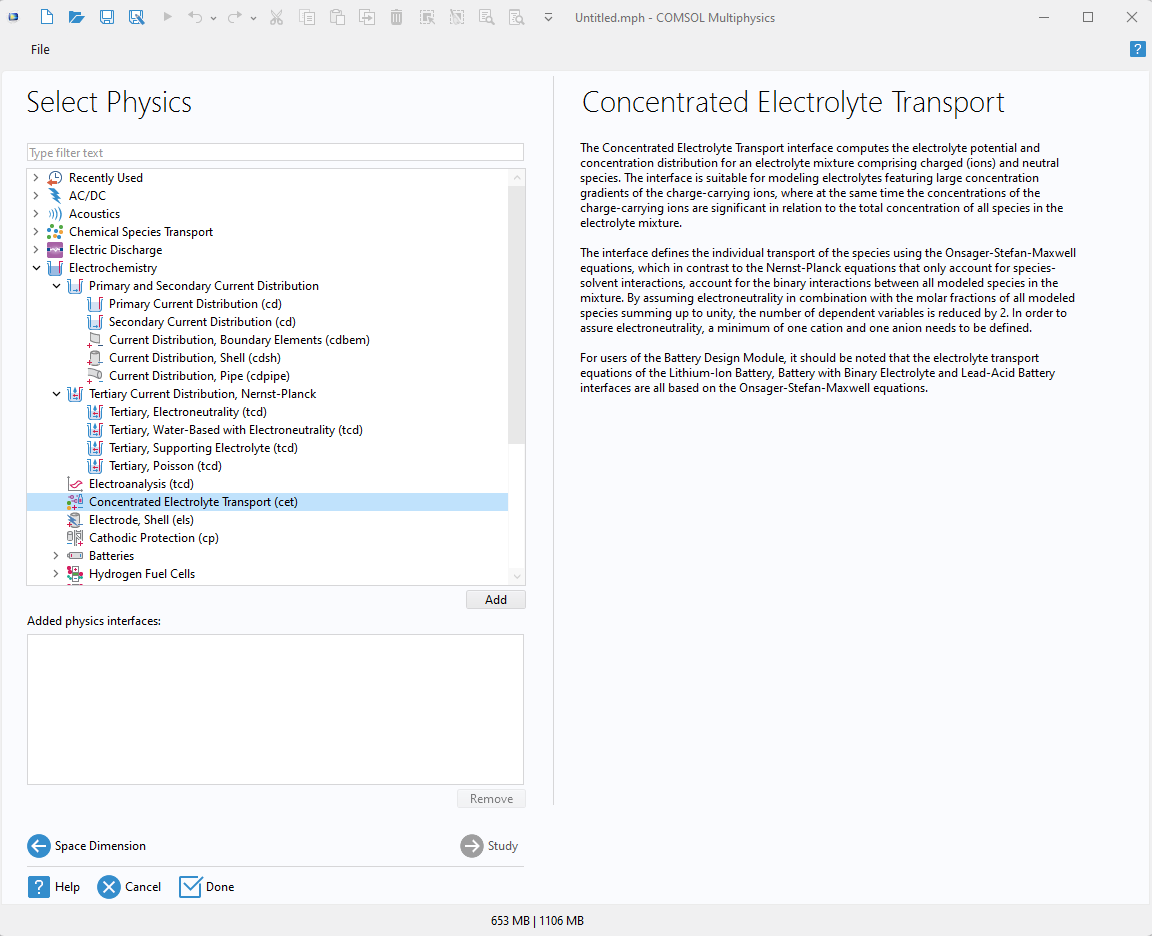Select Tertiary, Poisson (tcd)
Image resolution: width=1152 pixels, height=936 pixels.
pos(165,466)
